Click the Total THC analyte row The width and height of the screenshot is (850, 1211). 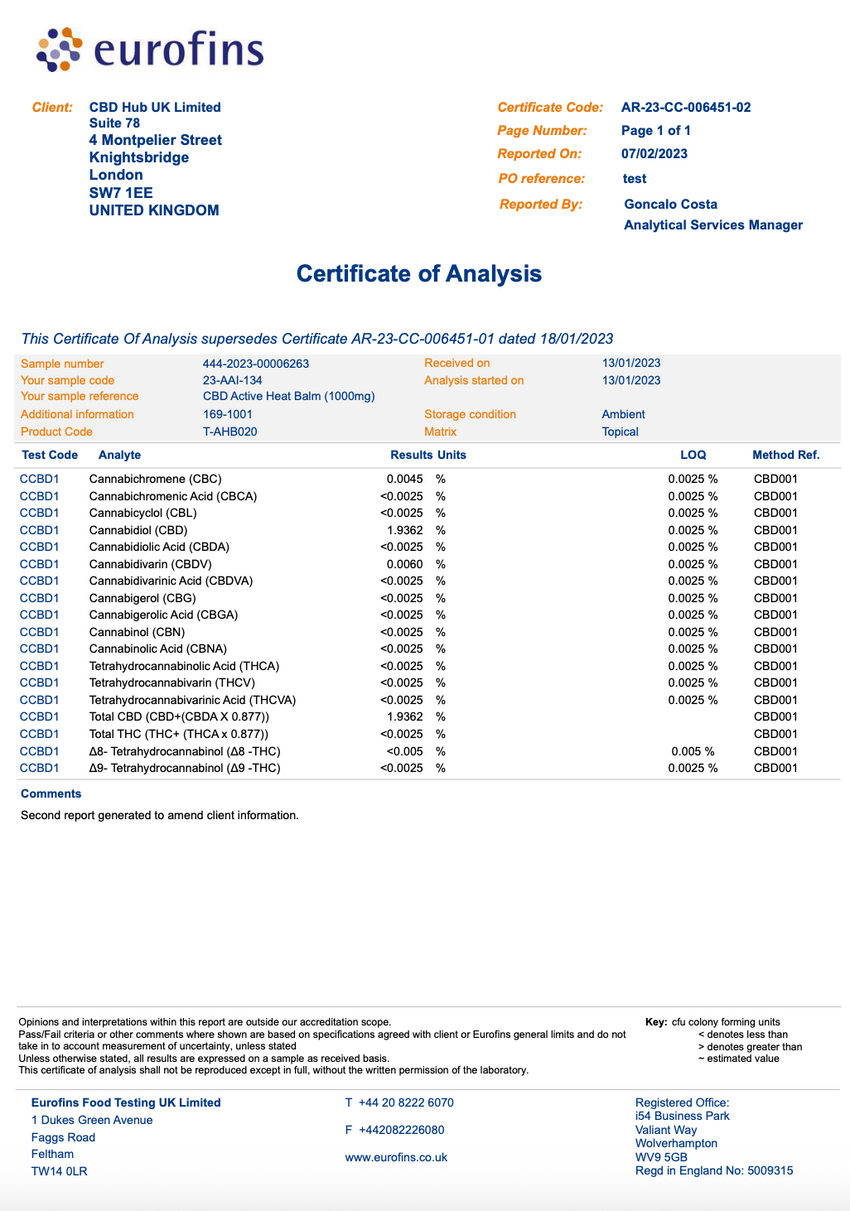[179, 734]
